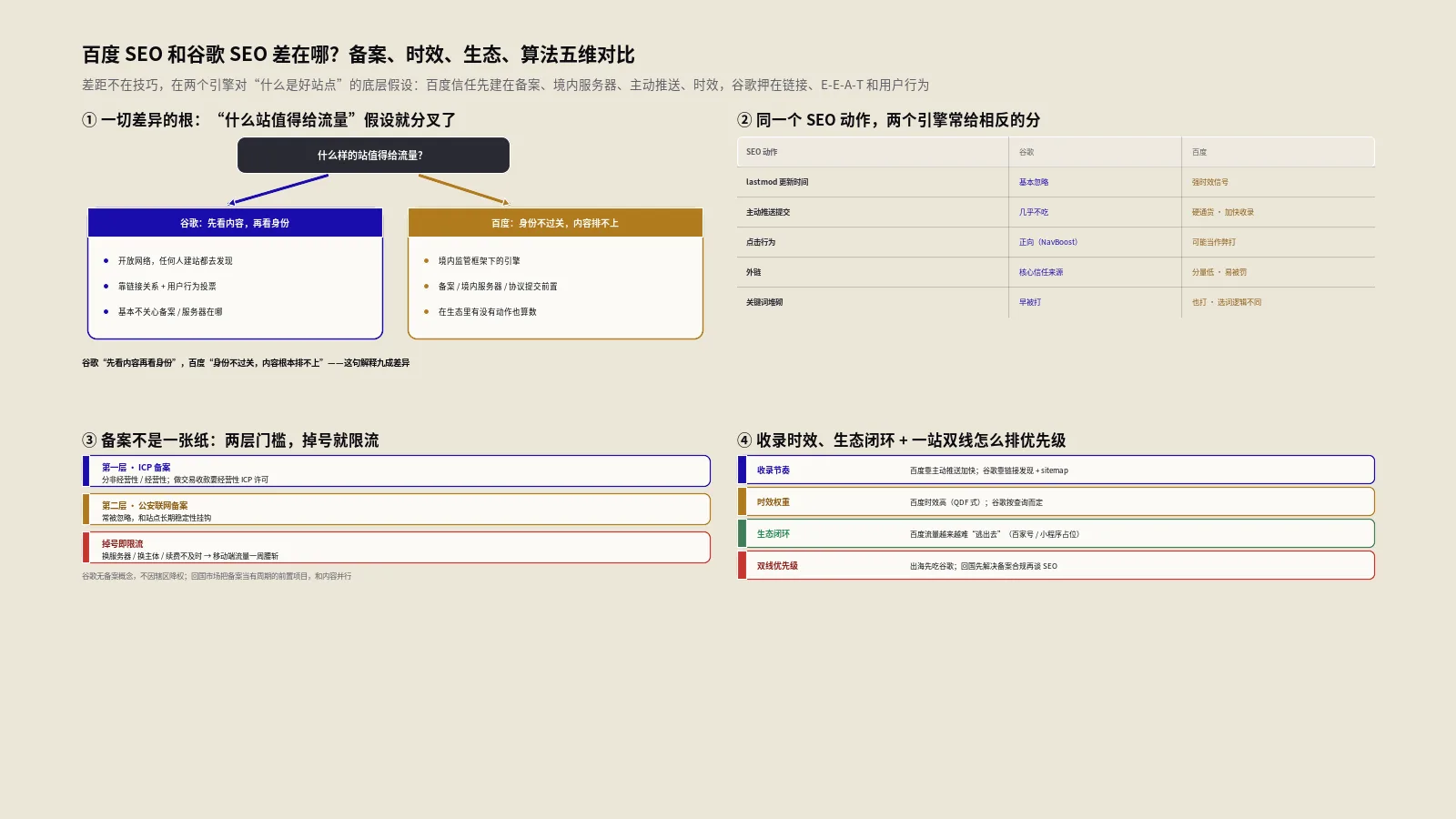Click row label '时效权重'

[x=773, y=502]
